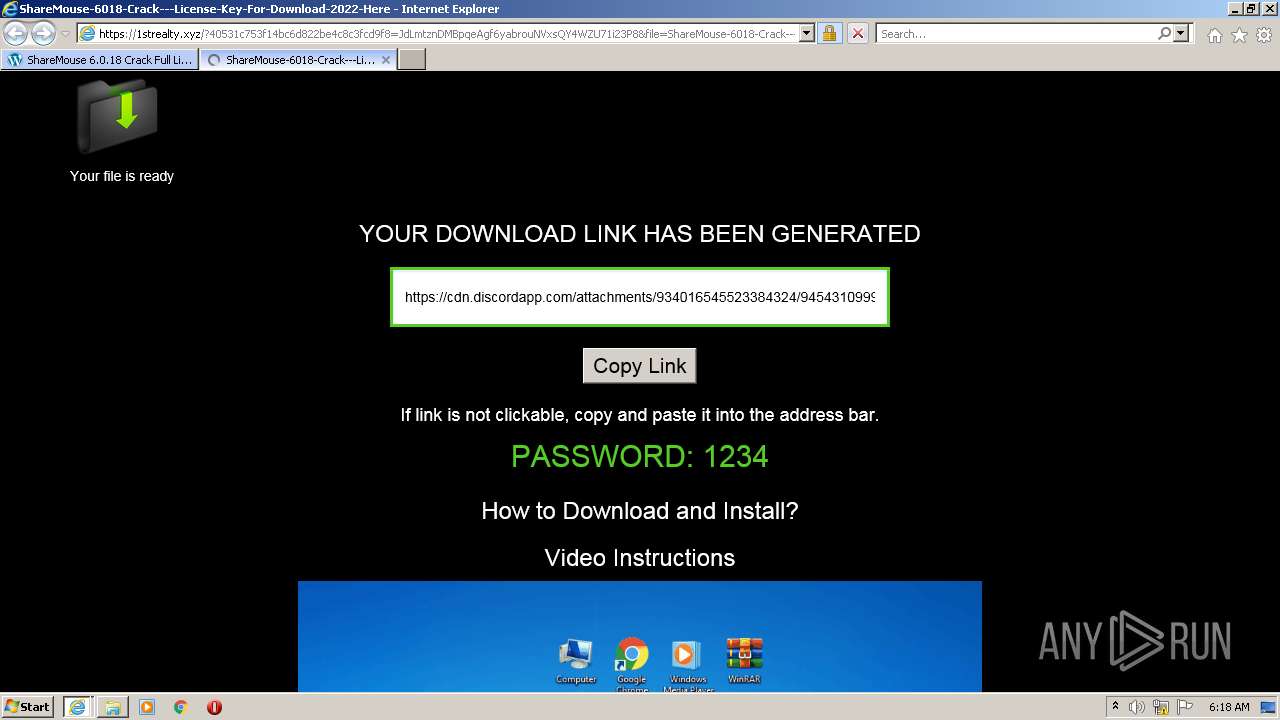
Task: Select the ShareMouse-6018-Crack---Li... tab
Action: tap(298, 60)
